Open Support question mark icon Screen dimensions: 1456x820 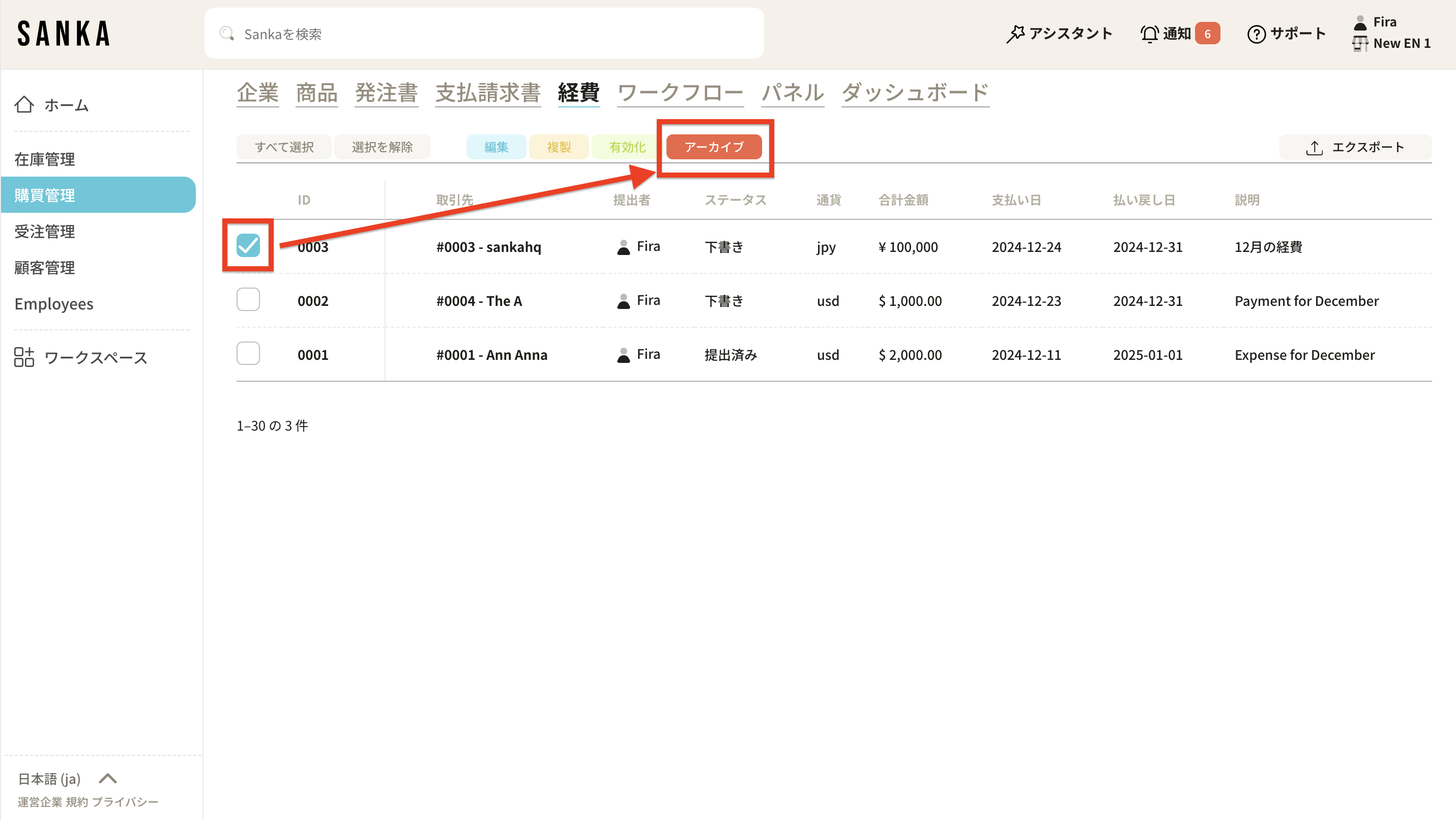(x=1256, y=34)
